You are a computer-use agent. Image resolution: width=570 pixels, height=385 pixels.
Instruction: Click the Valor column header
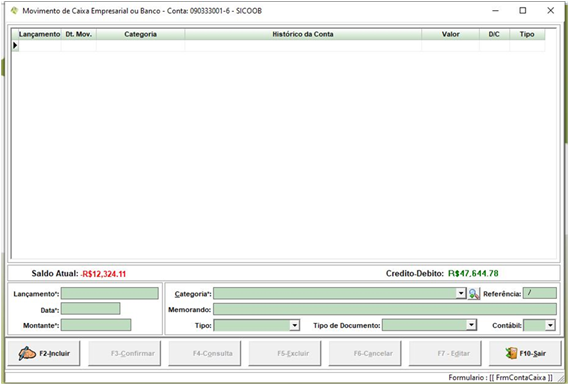point(451,34)
